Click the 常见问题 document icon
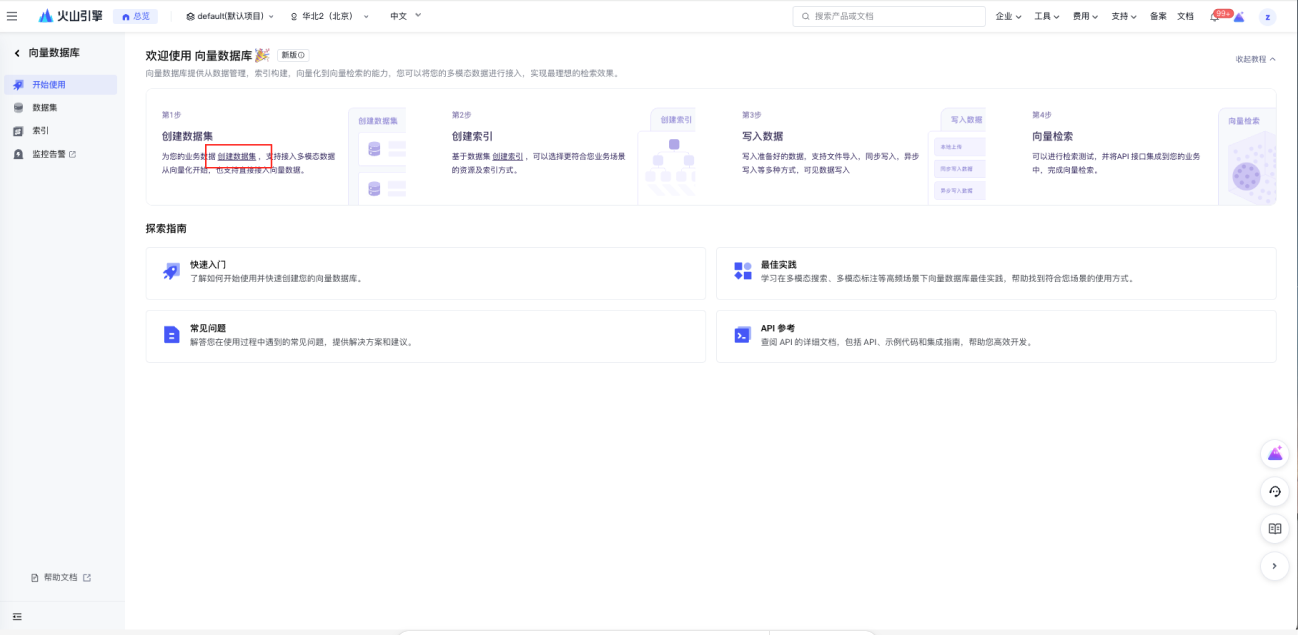This screenshot has width=1298, height=635. 171,335
